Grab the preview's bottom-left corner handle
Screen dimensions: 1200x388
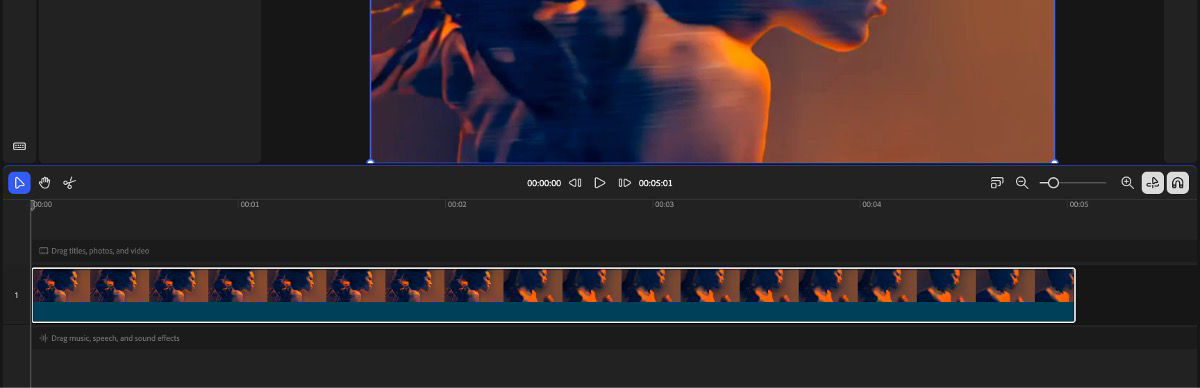371,161
